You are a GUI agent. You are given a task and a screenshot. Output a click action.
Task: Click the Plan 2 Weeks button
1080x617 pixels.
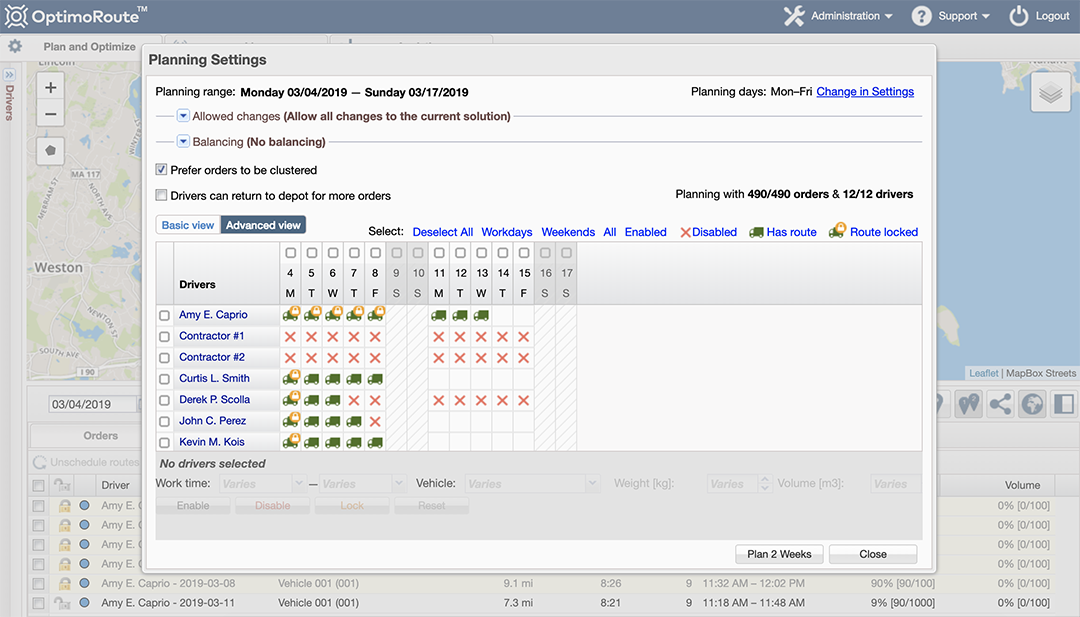(779, 554)
